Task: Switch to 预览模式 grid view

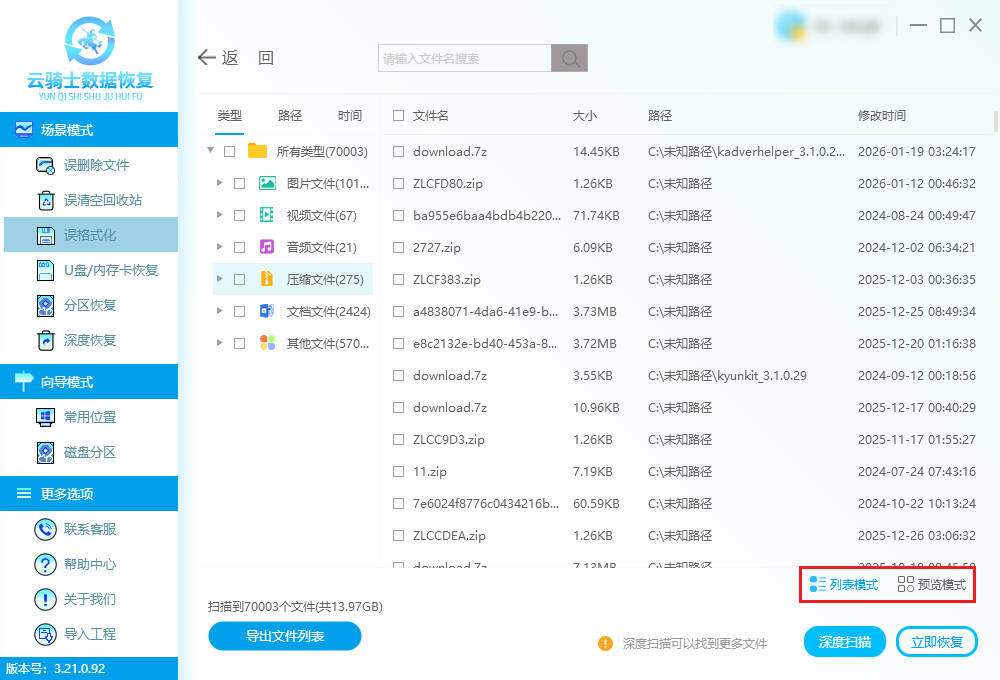Action: [932, 584]
